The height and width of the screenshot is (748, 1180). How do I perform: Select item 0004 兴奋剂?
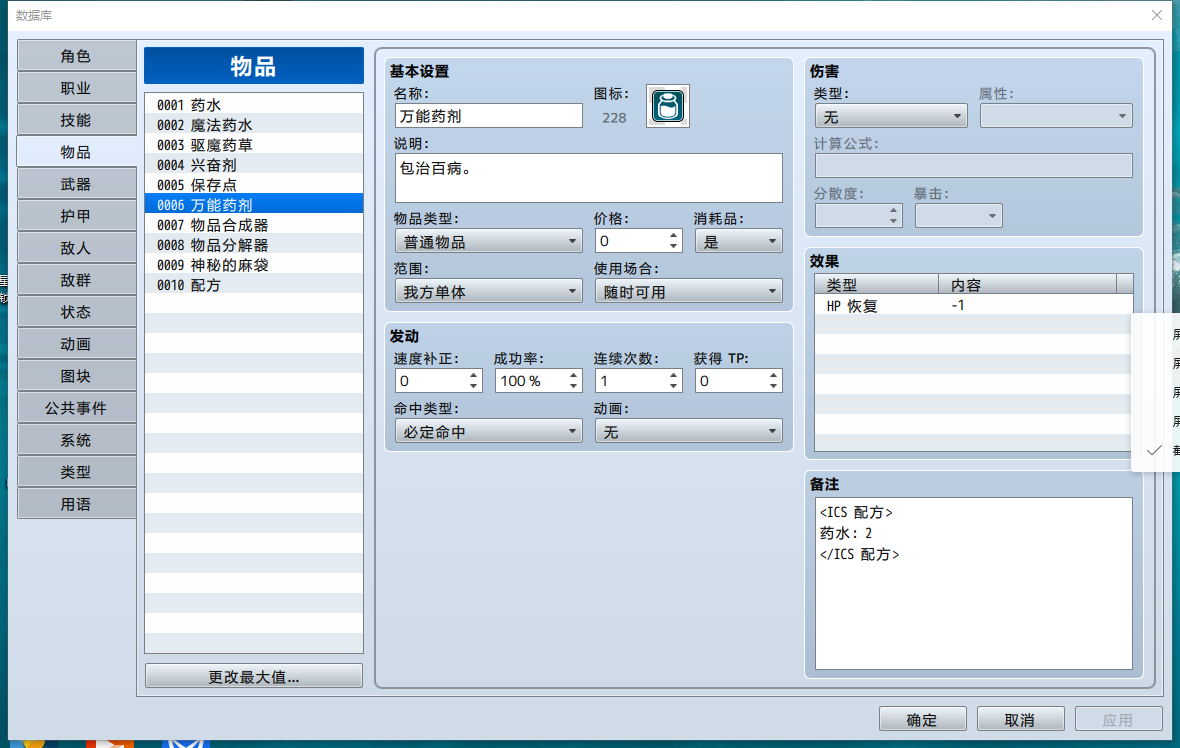254,165
